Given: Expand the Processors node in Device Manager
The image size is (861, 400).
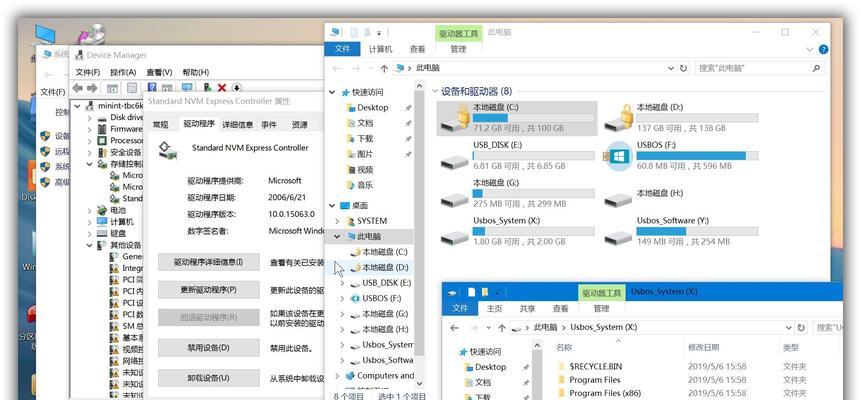Looking at the screenshot, I should [x=90, y=140].
